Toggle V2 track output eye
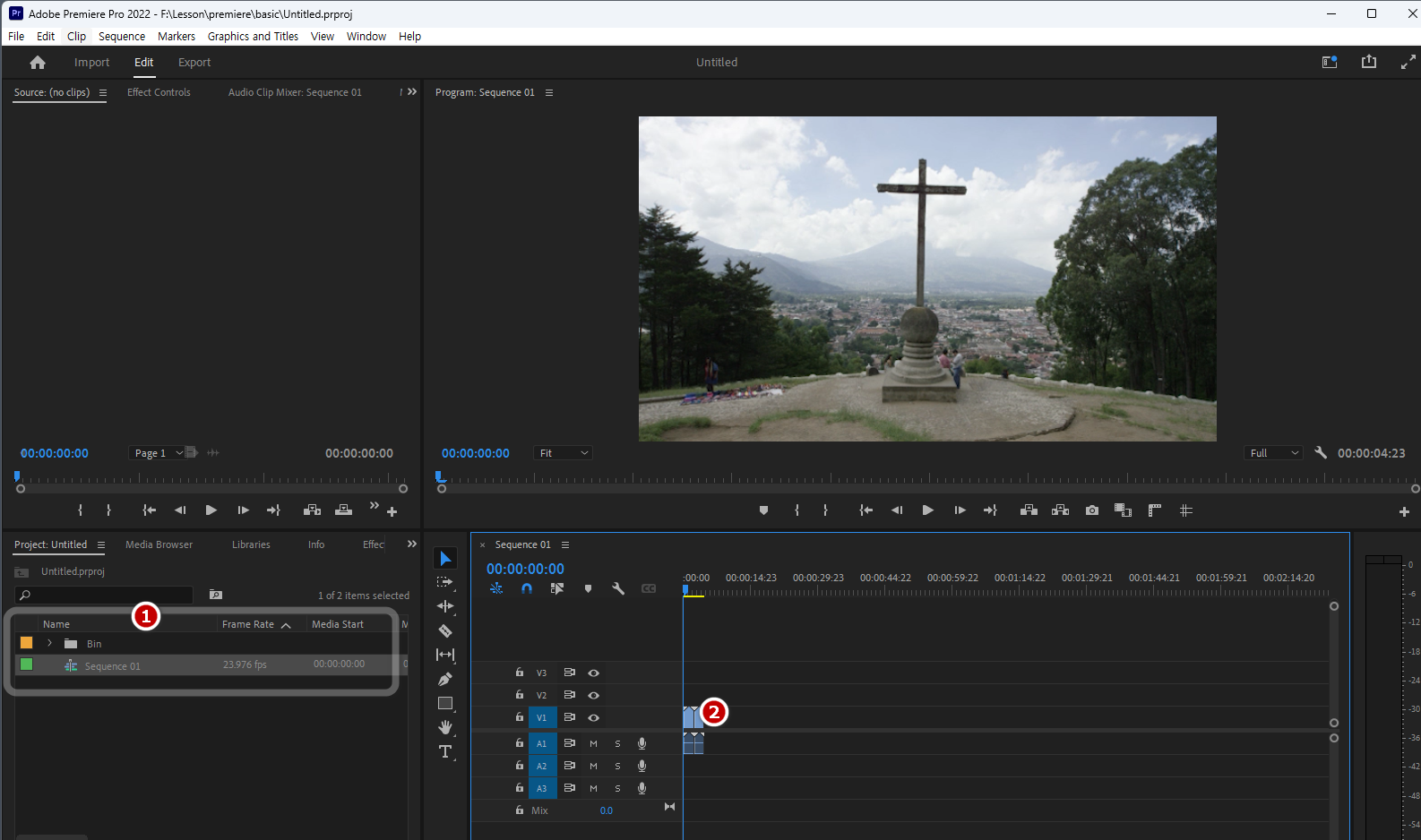 [593, 695]
